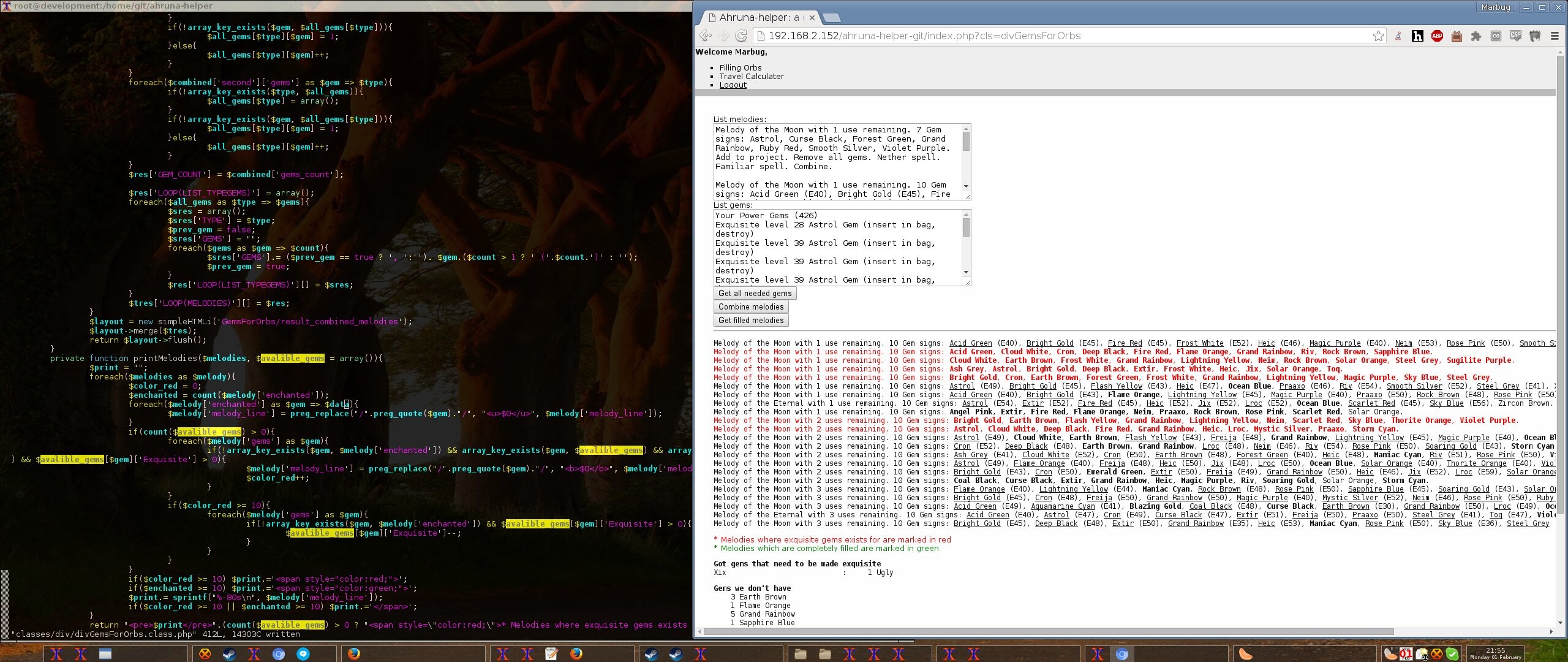Viewport: 1568px width, 662px height.
Task: Click the puzzle piece extension icon
Action: [1476, 36]
